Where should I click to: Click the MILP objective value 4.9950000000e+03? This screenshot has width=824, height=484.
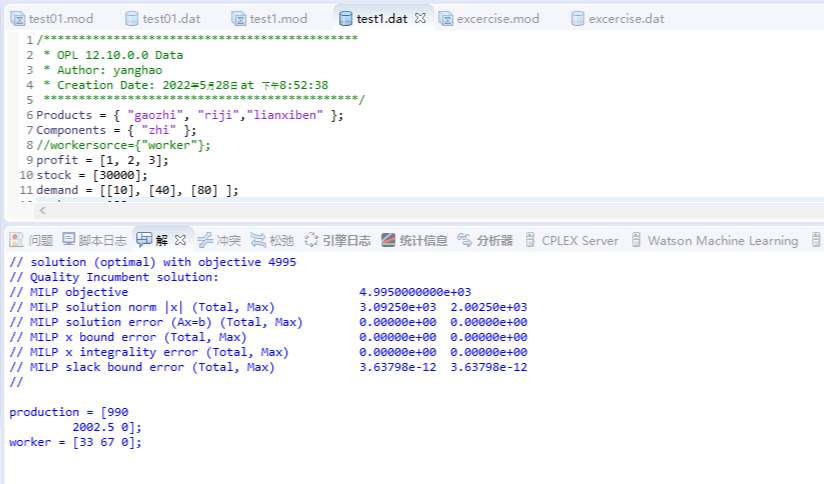(x=415, y=292)
